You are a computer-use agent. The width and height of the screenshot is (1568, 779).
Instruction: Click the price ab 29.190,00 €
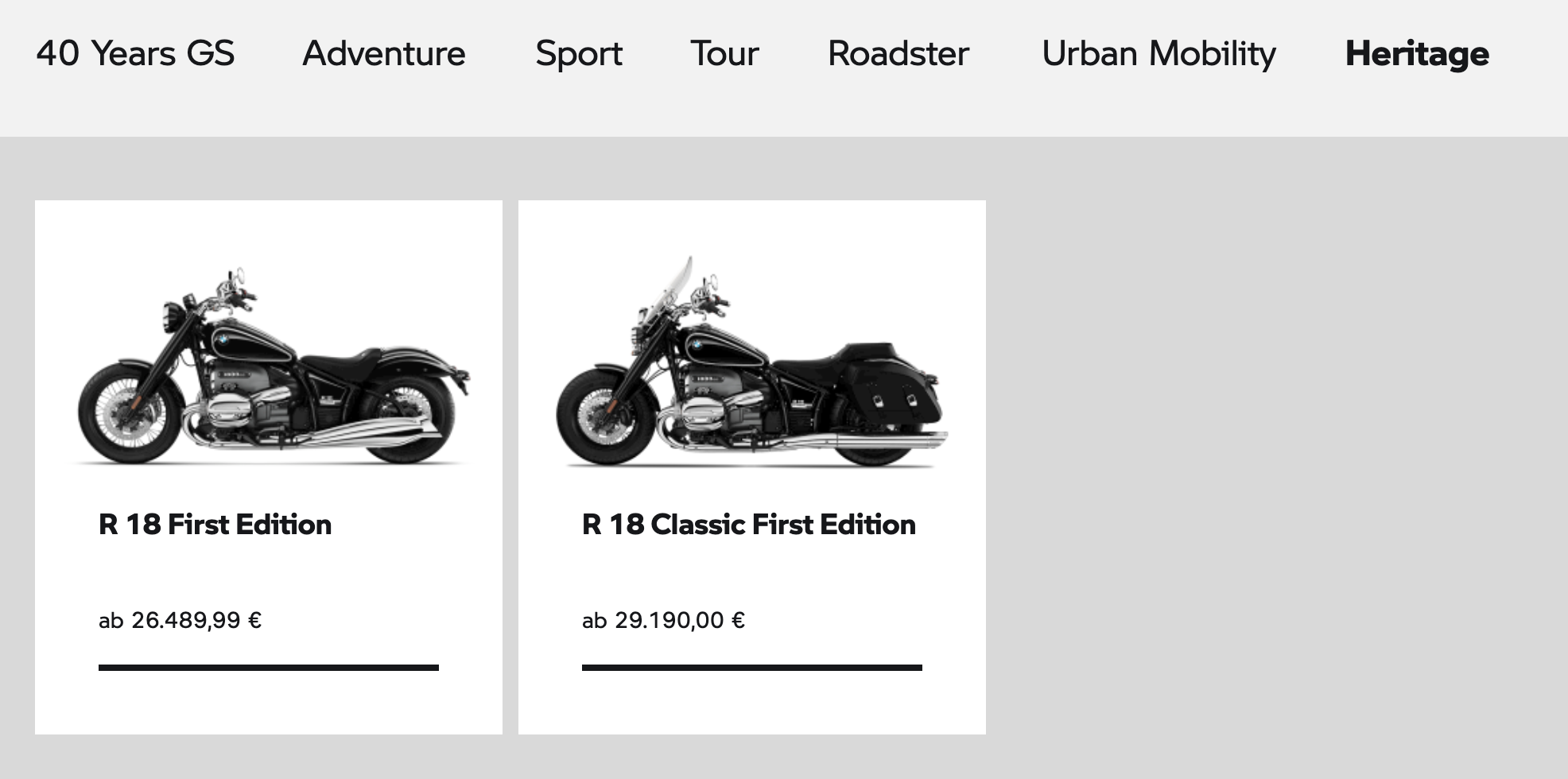coord(664,620)
